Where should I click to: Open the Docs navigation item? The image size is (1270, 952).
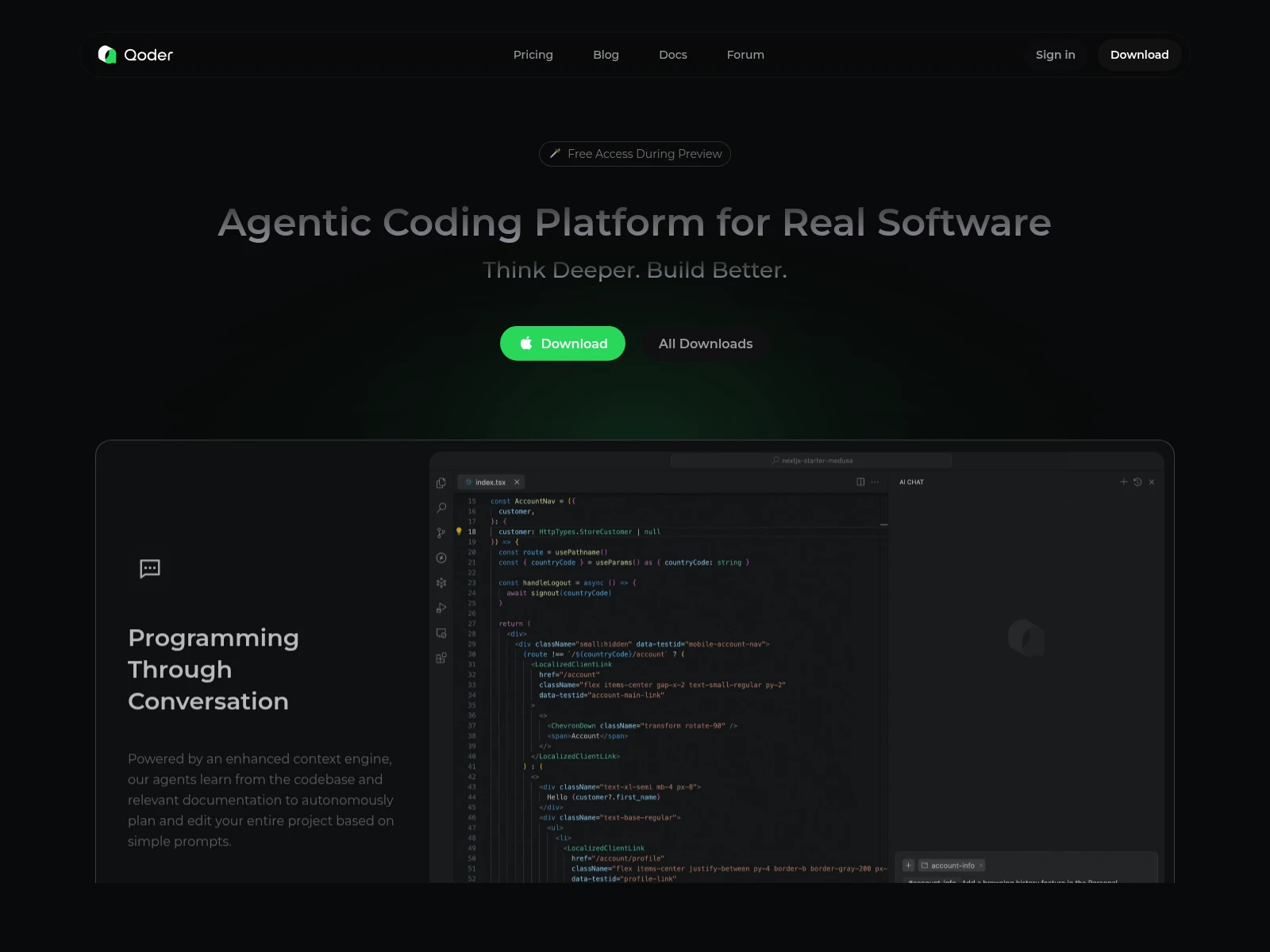(x=672, y=55)
